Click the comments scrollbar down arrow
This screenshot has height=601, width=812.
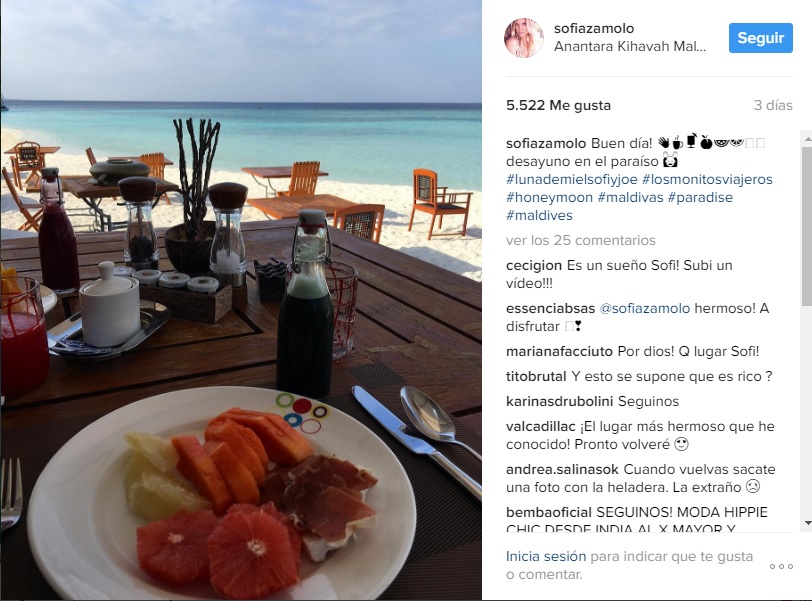click(807, 523)
